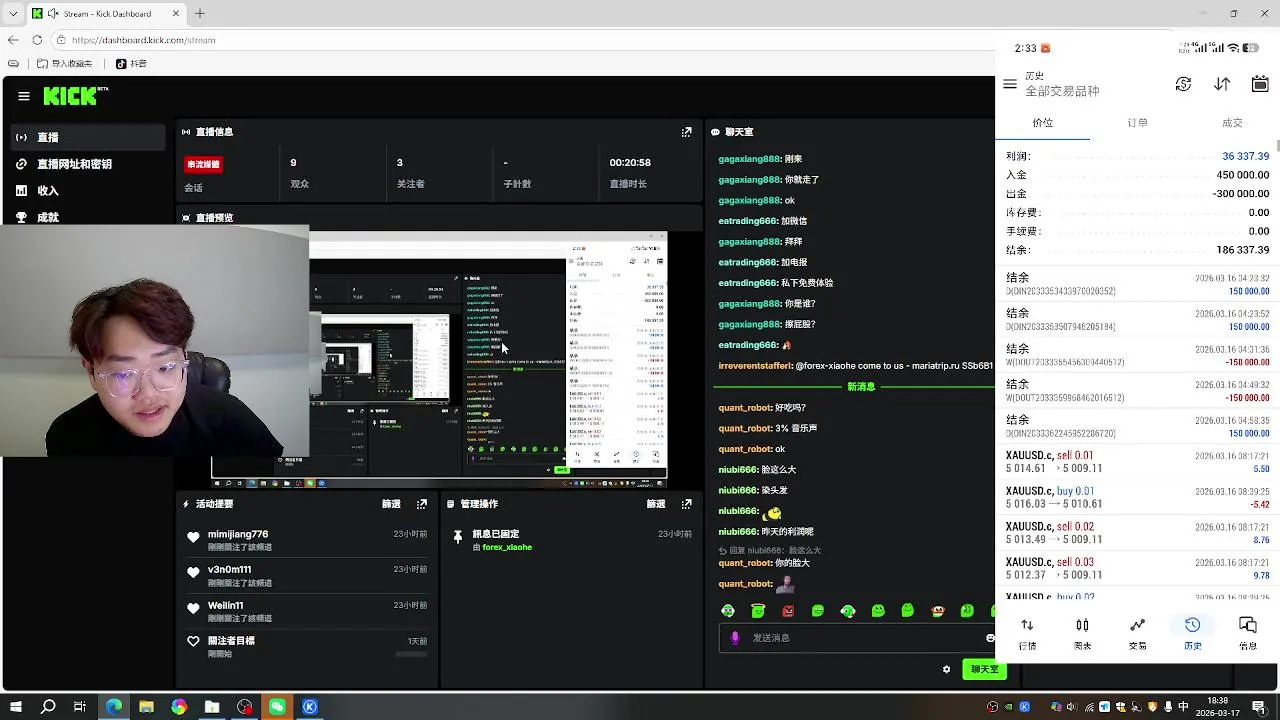
Task: Open 筛選 filter in 活动提要 panel
Action: (x=391, y=504)
